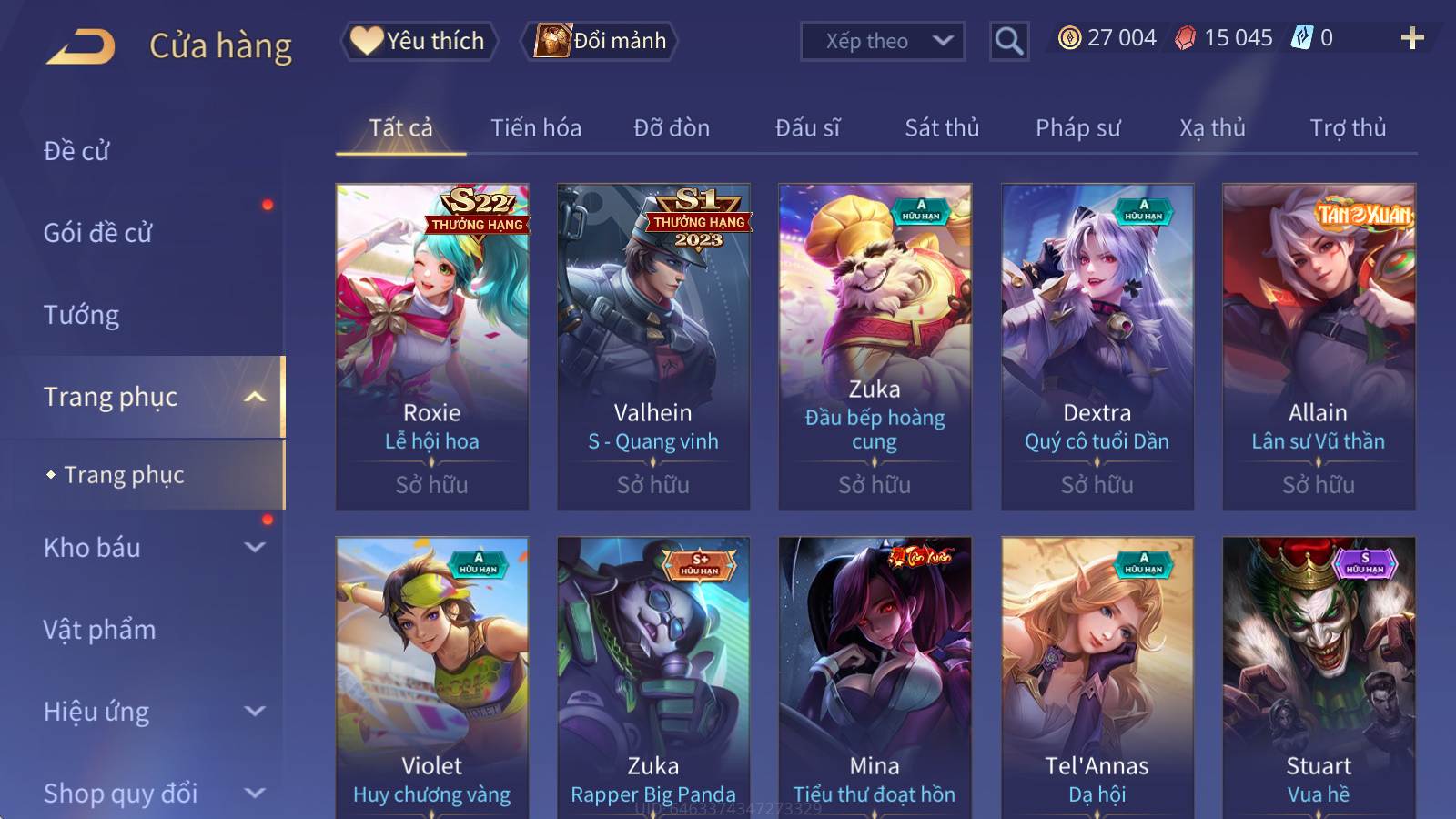
Task: Switch to the Pháp sư tab
Action: pos(1078,128)
